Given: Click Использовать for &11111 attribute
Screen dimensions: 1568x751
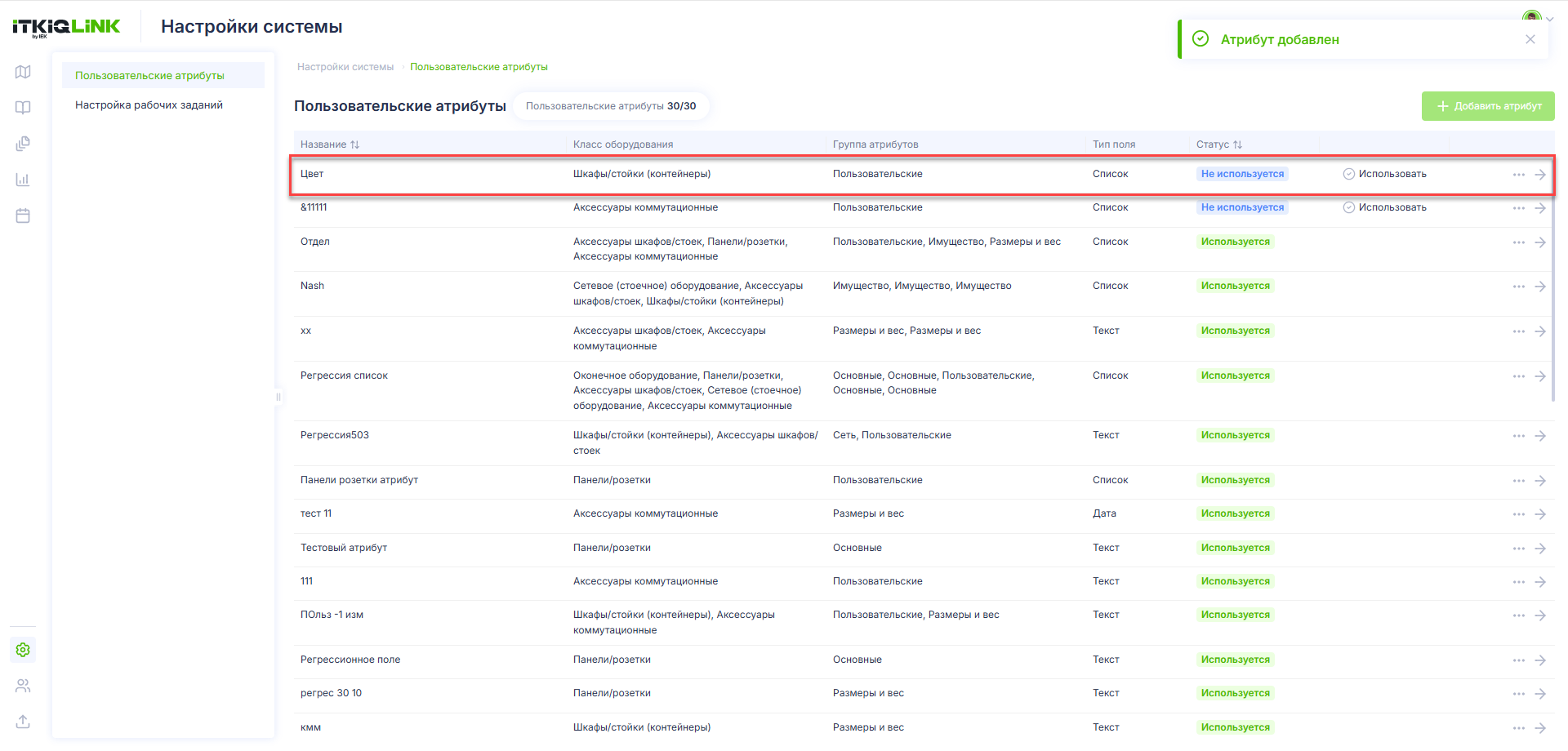Looking at the screenshot, I should (1384, 207).
